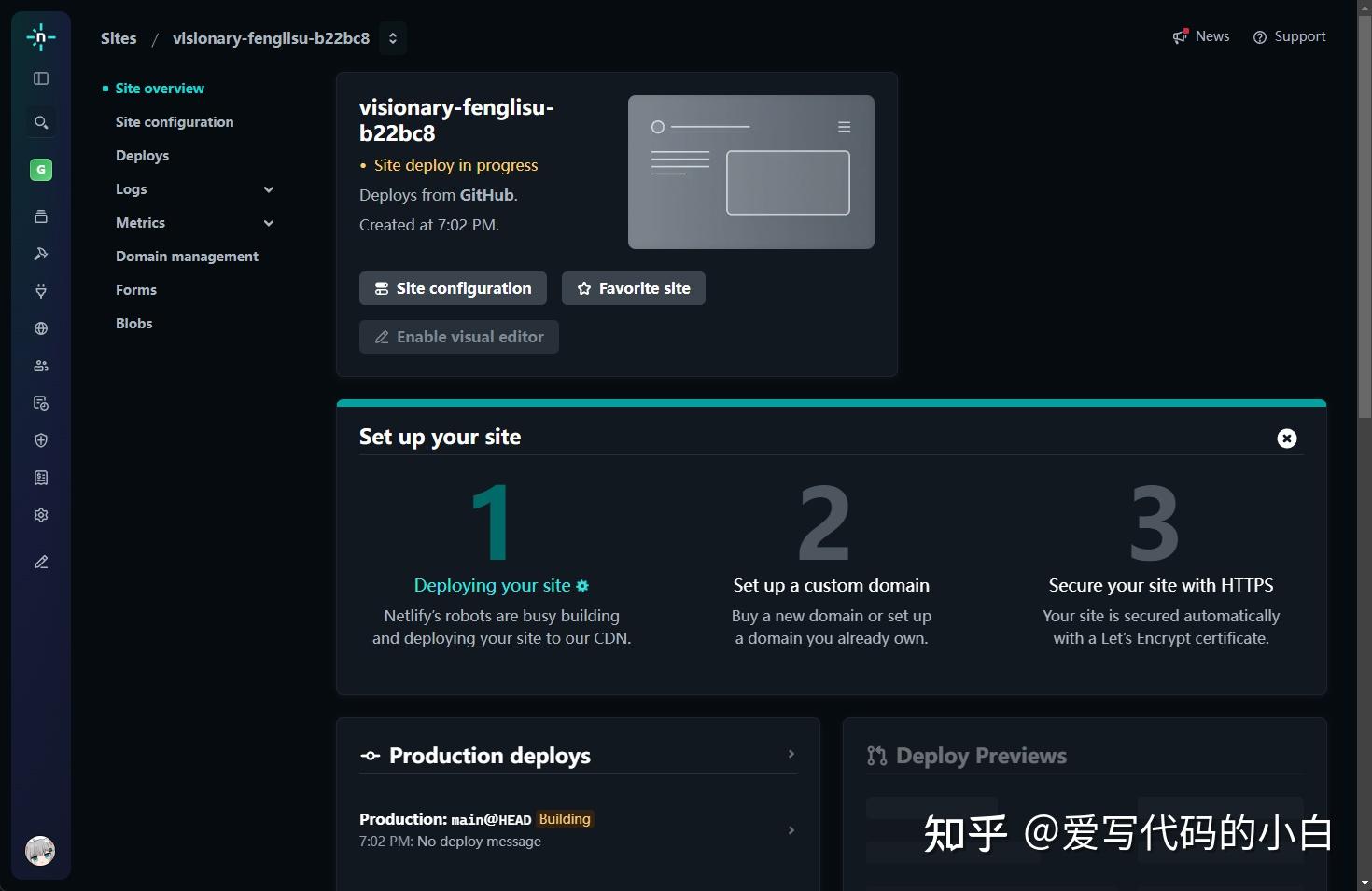Expand the Logs section in site menu
This screenshot has height=891, width=1372.
268,189
